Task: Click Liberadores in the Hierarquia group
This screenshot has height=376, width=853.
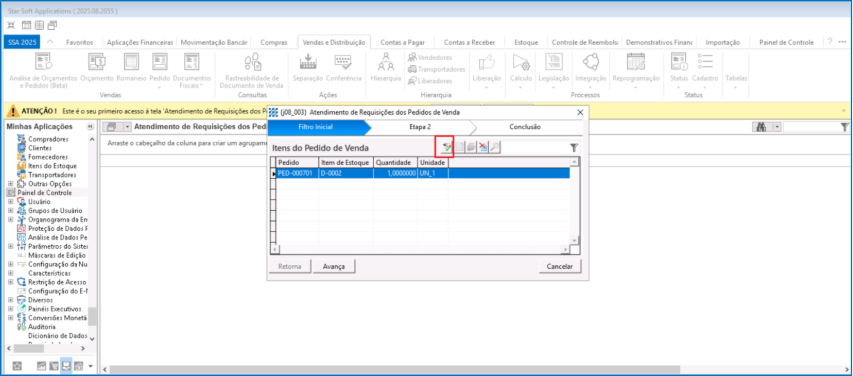Action: (430, 81)
